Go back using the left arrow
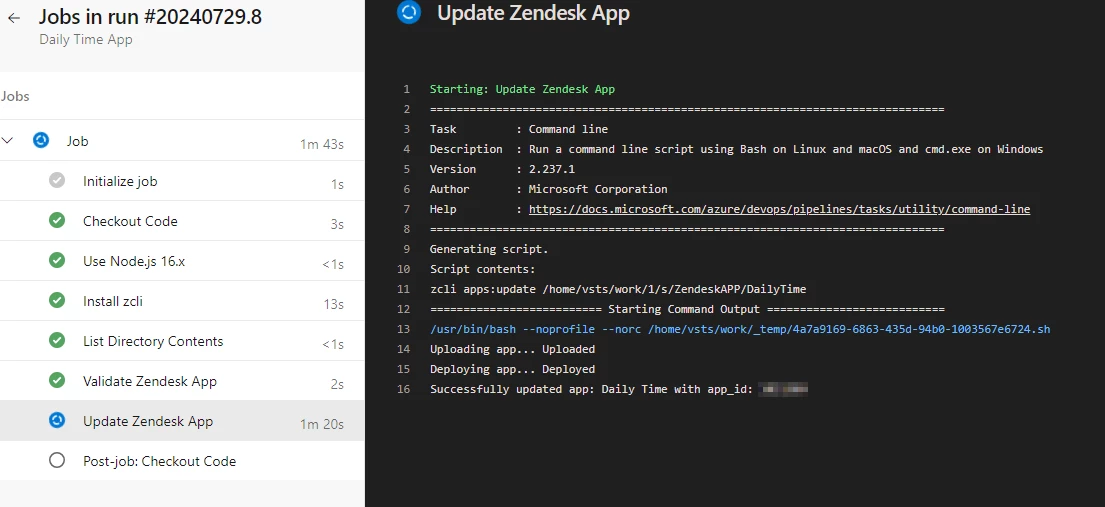 click(x=13, y=18)
